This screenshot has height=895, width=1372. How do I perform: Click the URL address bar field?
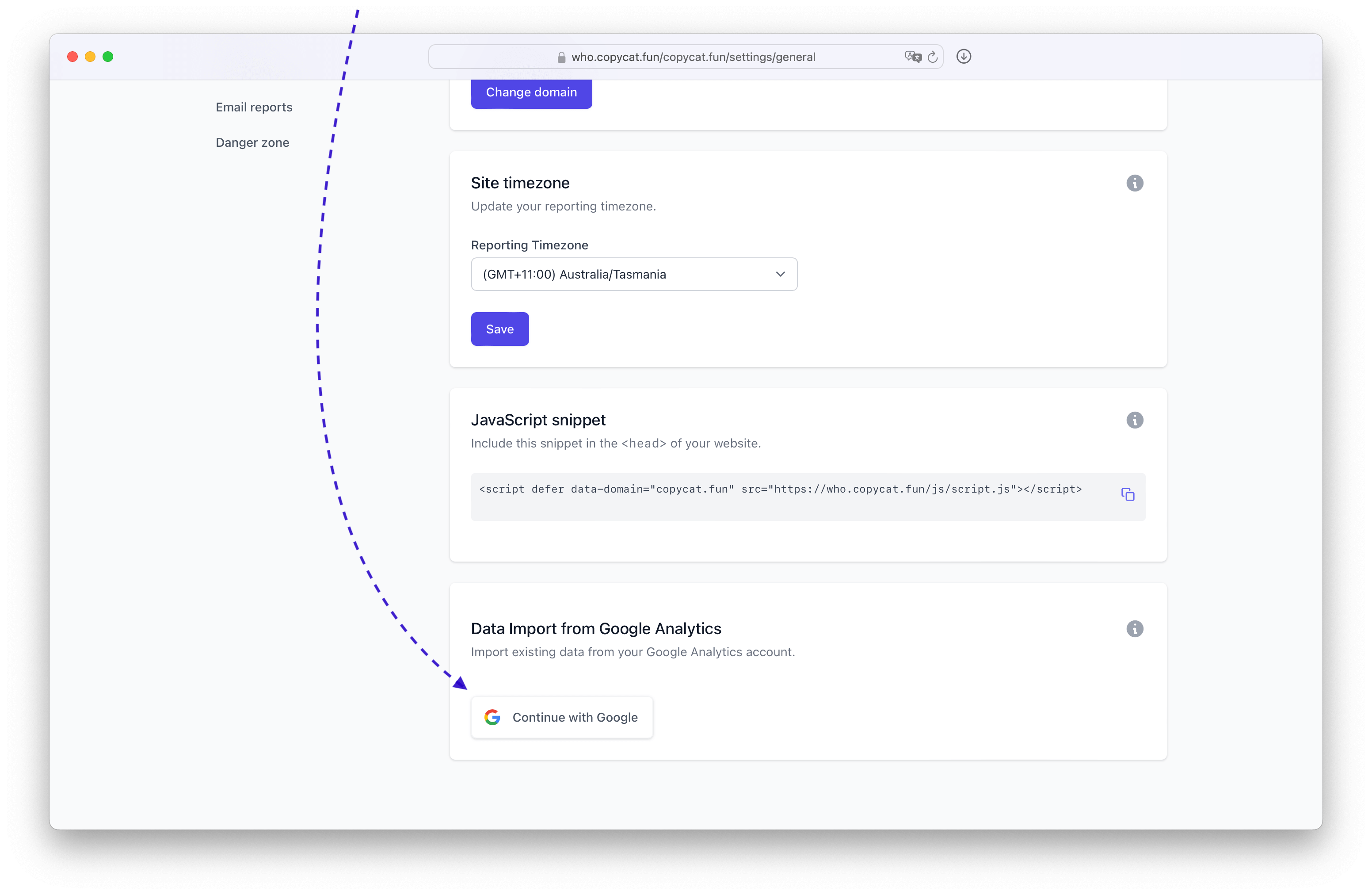pos(686,57)
